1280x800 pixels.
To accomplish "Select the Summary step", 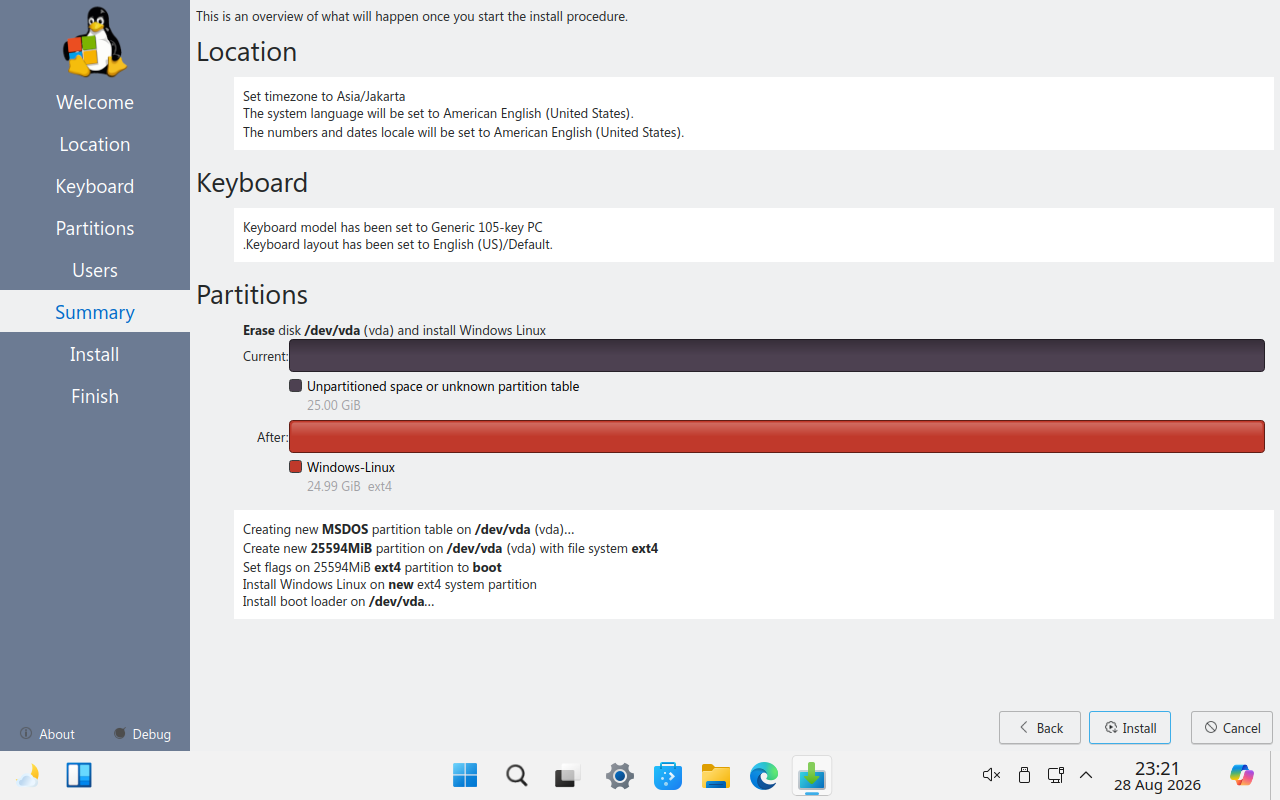I will tap(95, 312).
